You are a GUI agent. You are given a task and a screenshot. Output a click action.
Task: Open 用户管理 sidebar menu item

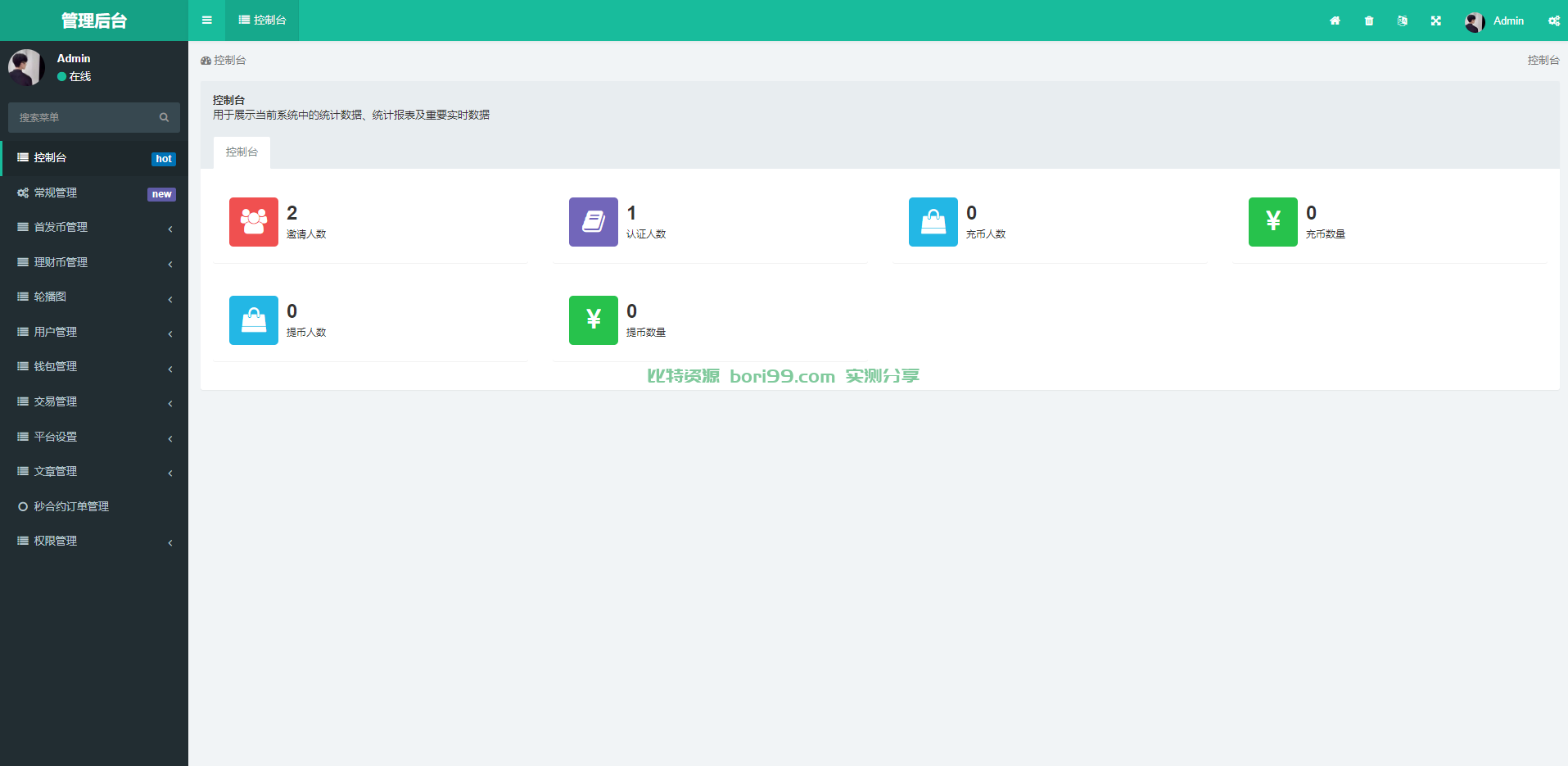pyautogui.click(x=94, y=332)
